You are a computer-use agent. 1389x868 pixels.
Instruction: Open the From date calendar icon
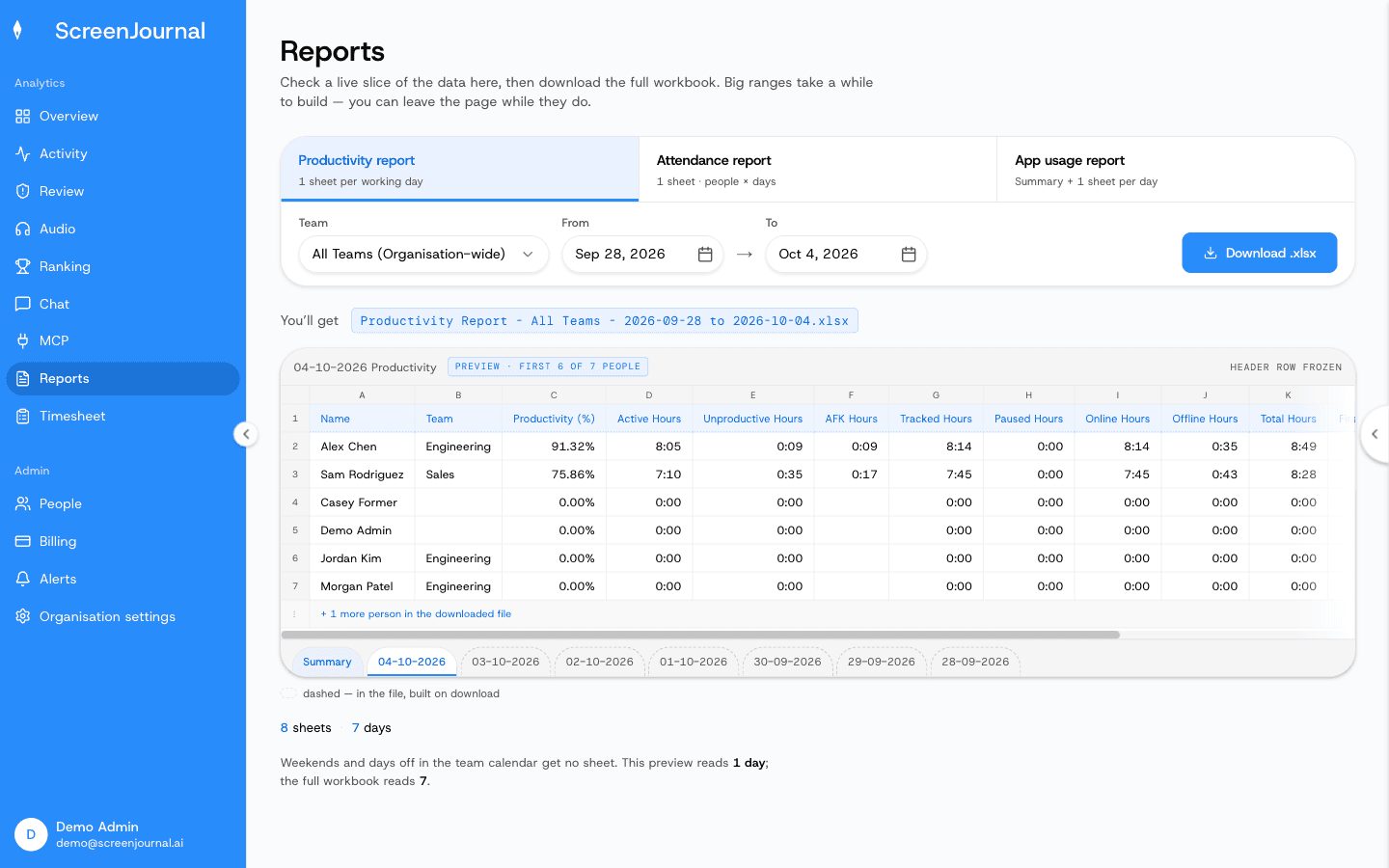click(x=705, y=255)
